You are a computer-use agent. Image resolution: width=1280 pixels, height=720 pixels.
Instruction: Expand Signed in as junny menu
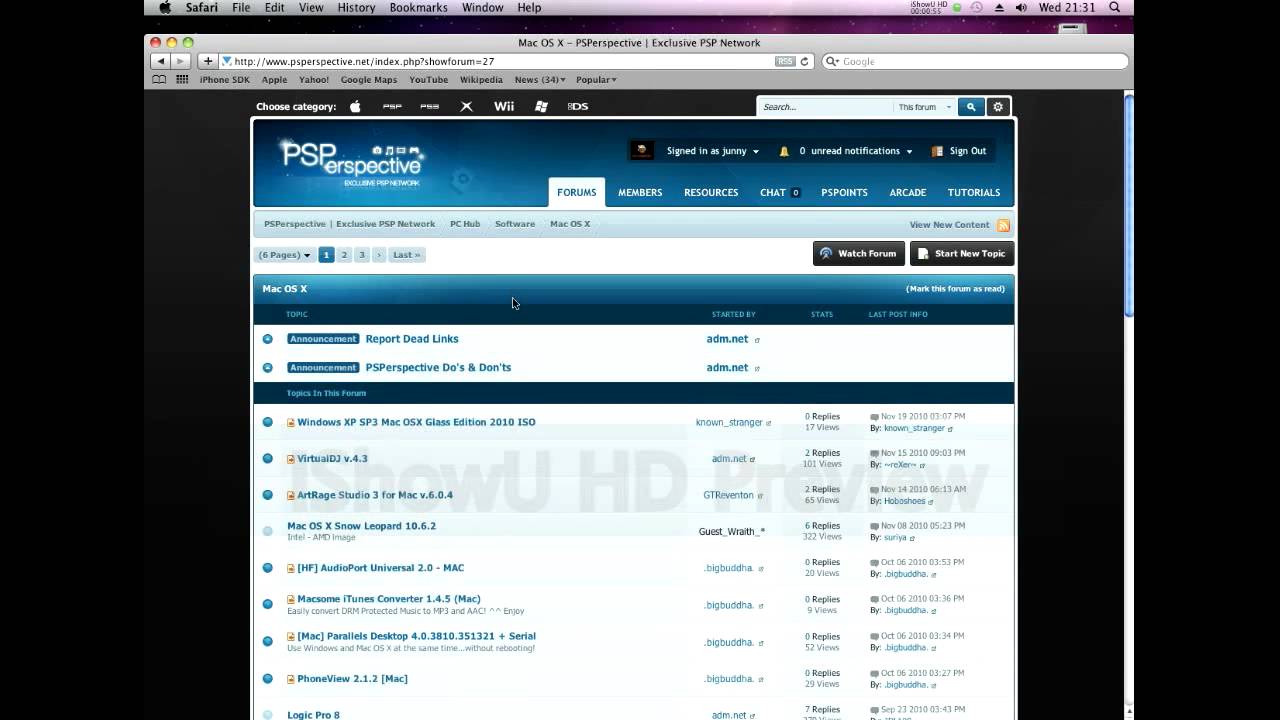click(x=713, y=151)
